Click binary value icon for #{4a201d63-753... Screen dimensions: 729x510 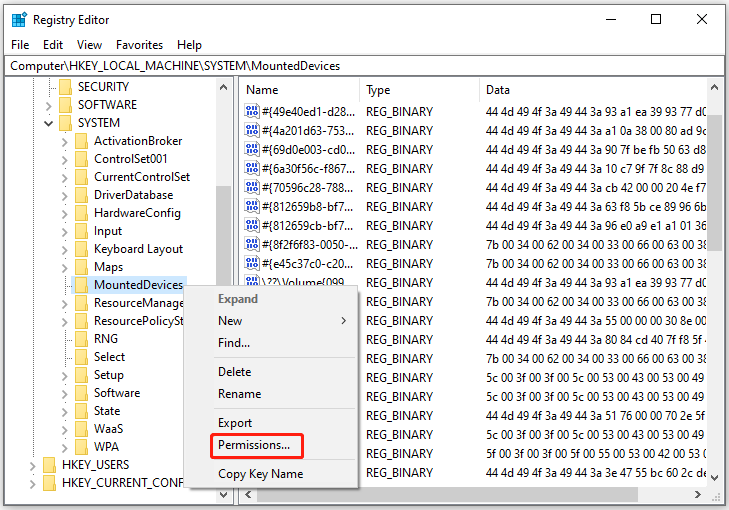point(252,131)
